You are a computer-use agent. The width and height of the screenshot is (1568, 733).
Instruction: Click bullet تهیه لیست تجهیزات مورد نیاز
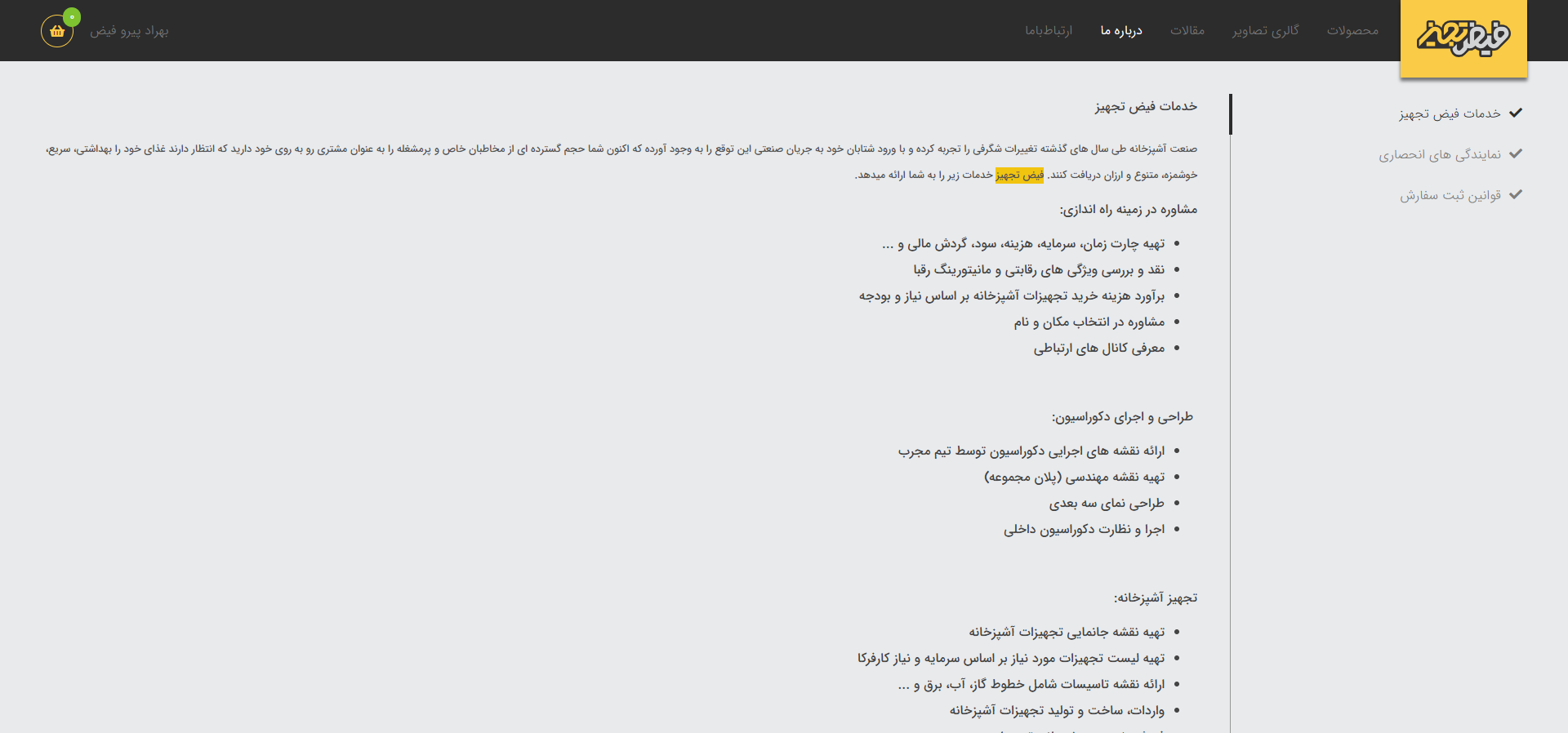1011,659
